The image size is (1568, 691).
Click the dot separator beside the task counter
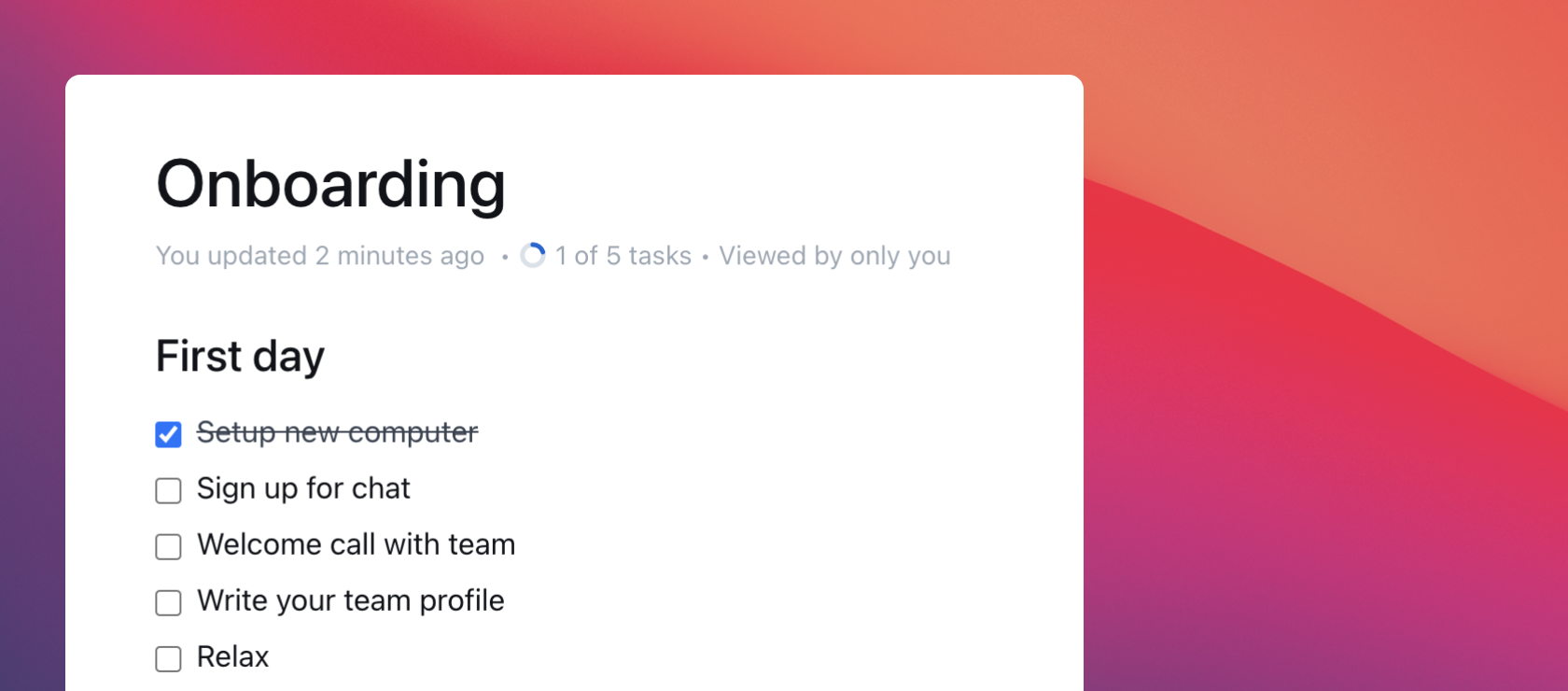pyautogui.click(x=505, y=256)
